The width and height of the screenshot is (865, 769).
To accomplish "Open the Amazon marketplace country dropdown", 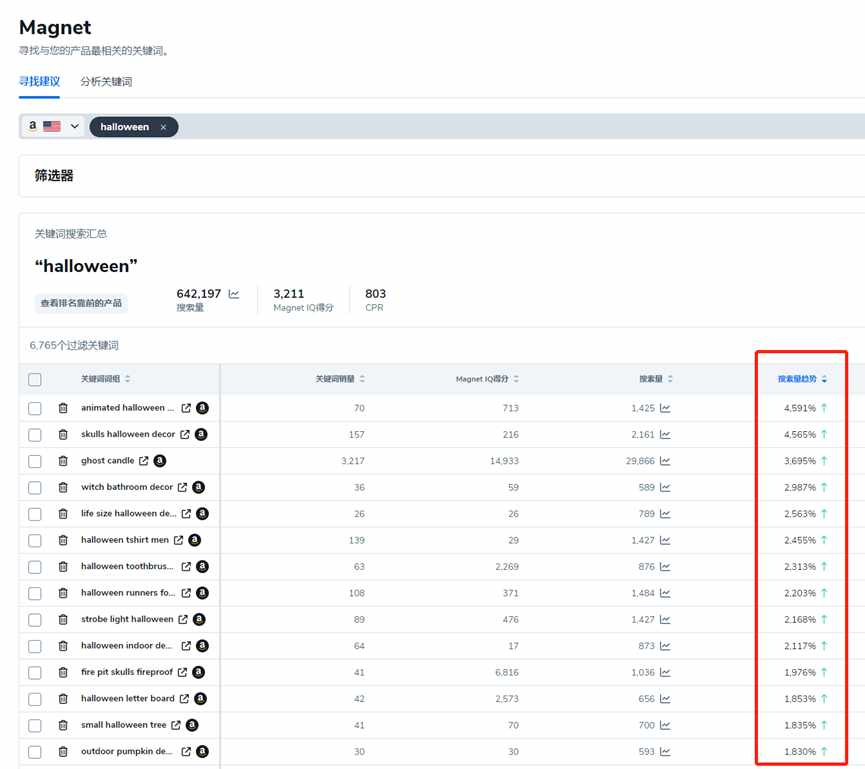I will tap(53, 126).
